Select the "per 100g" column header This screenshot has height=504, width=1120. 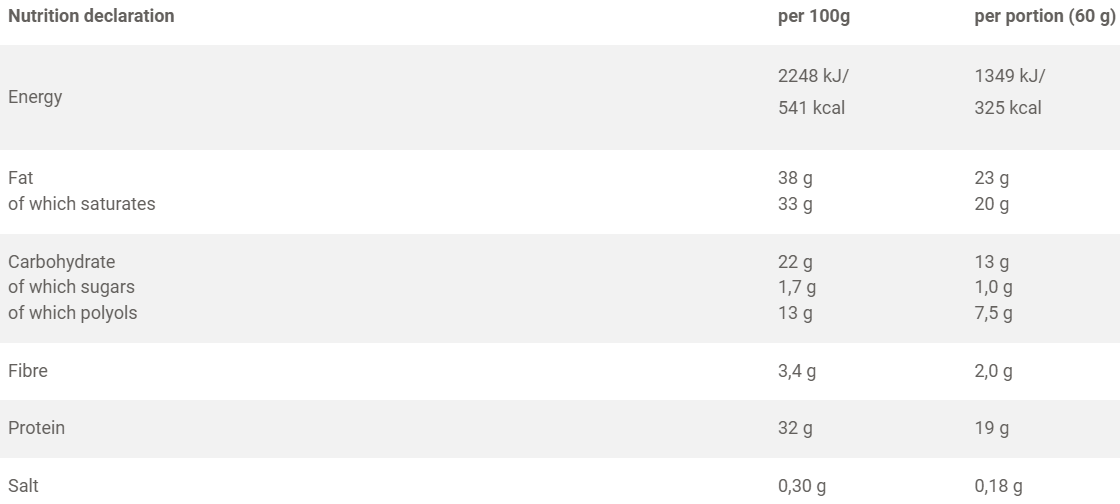tap(813, 17)
